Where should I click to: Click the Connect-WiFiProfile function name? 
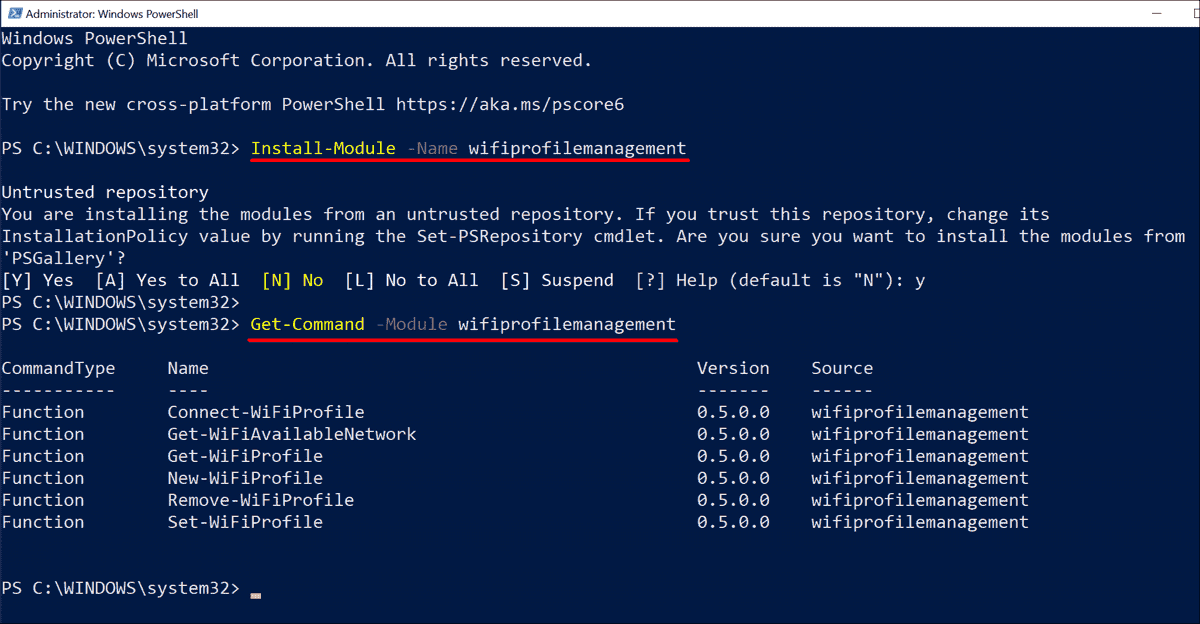265,411
